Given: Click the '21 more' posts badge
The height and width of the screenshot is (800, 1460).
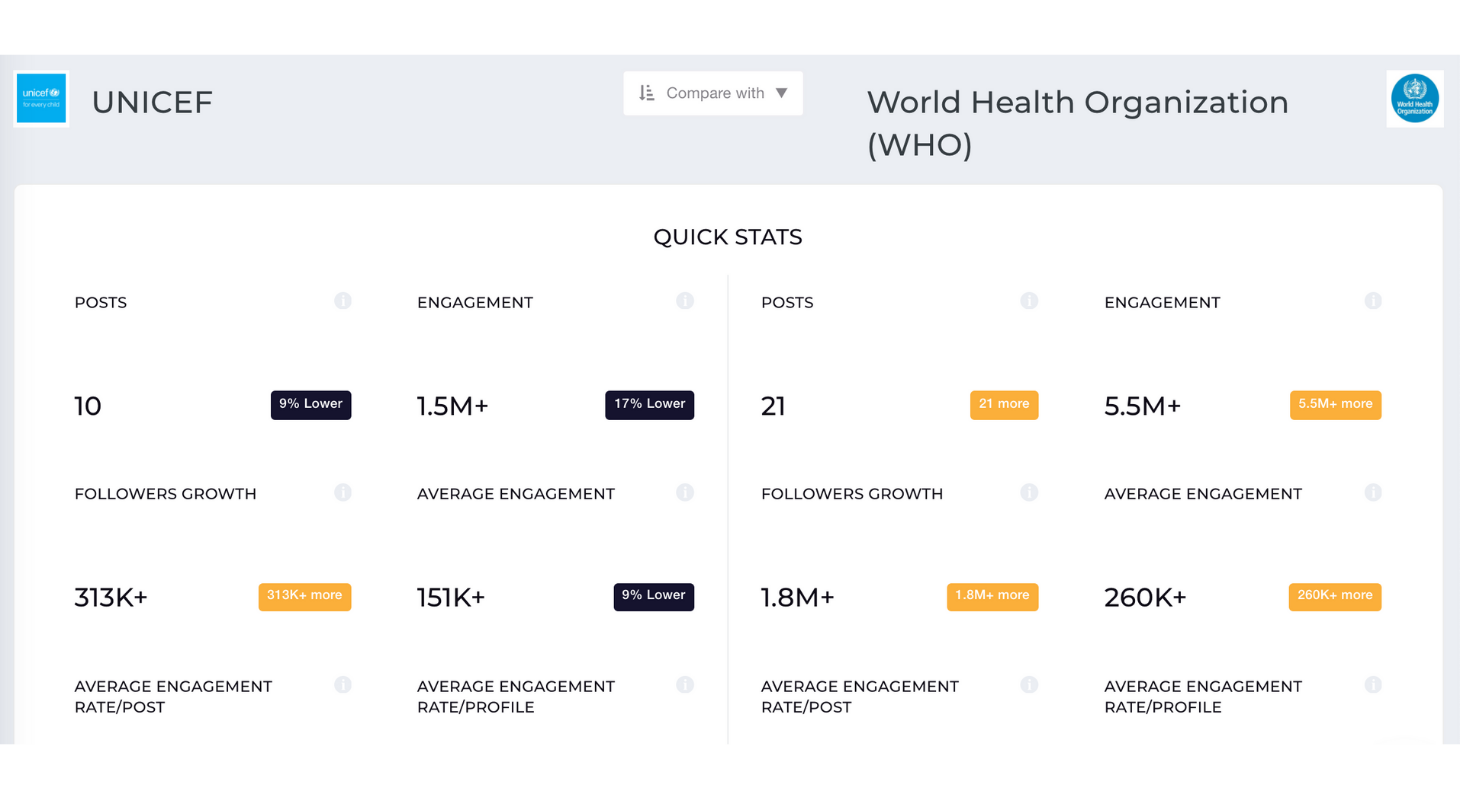Looking at the screenshot, I should tap(1004, 405).
